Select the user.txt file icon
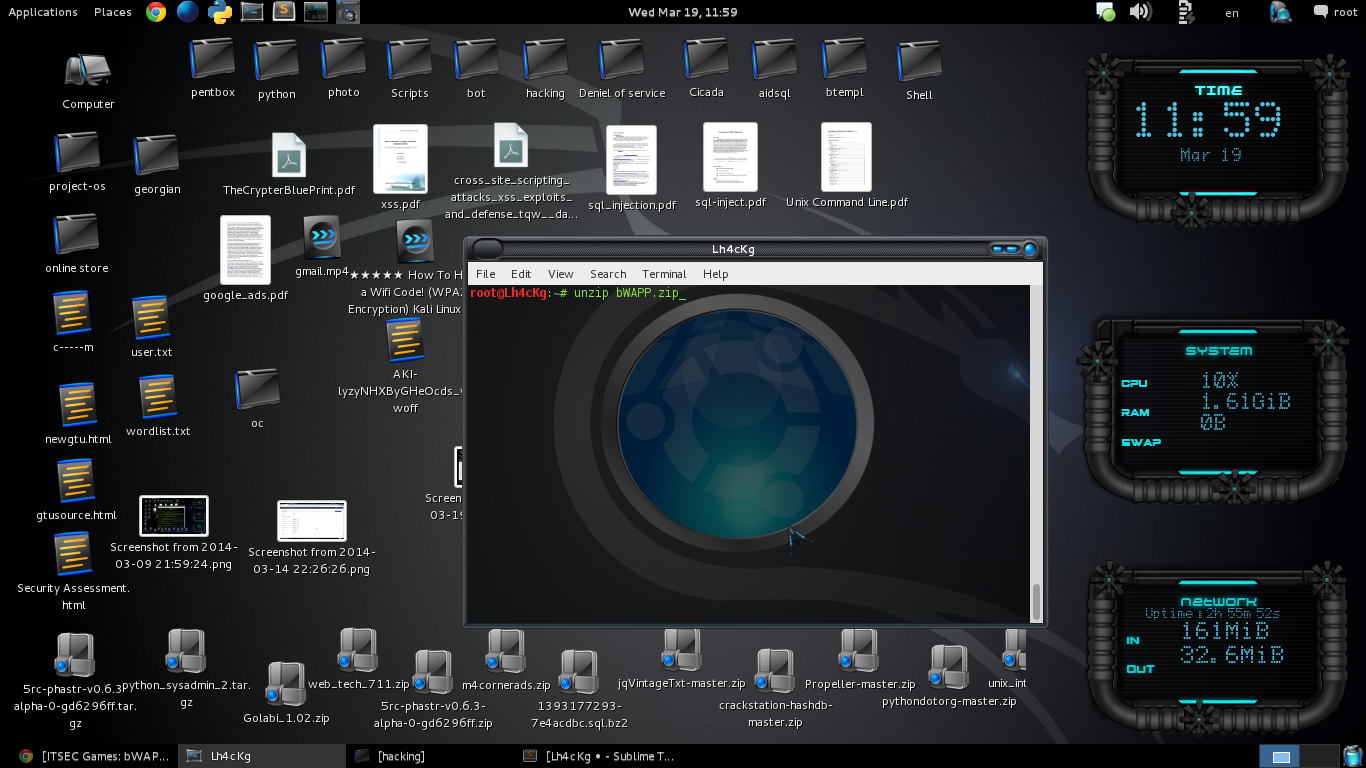Viewport: 1366px width, 768px height. 151,318
